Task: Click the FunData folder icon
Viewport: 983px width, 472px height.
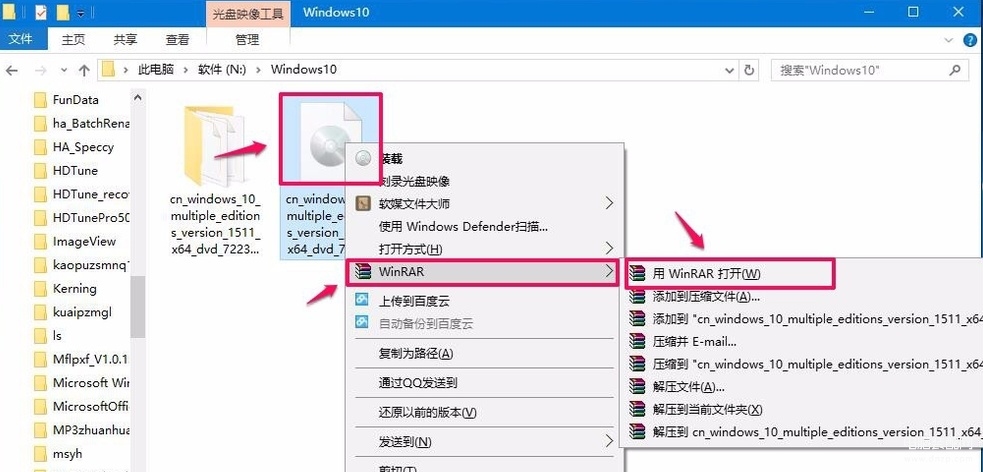Action: coord(40,100)
